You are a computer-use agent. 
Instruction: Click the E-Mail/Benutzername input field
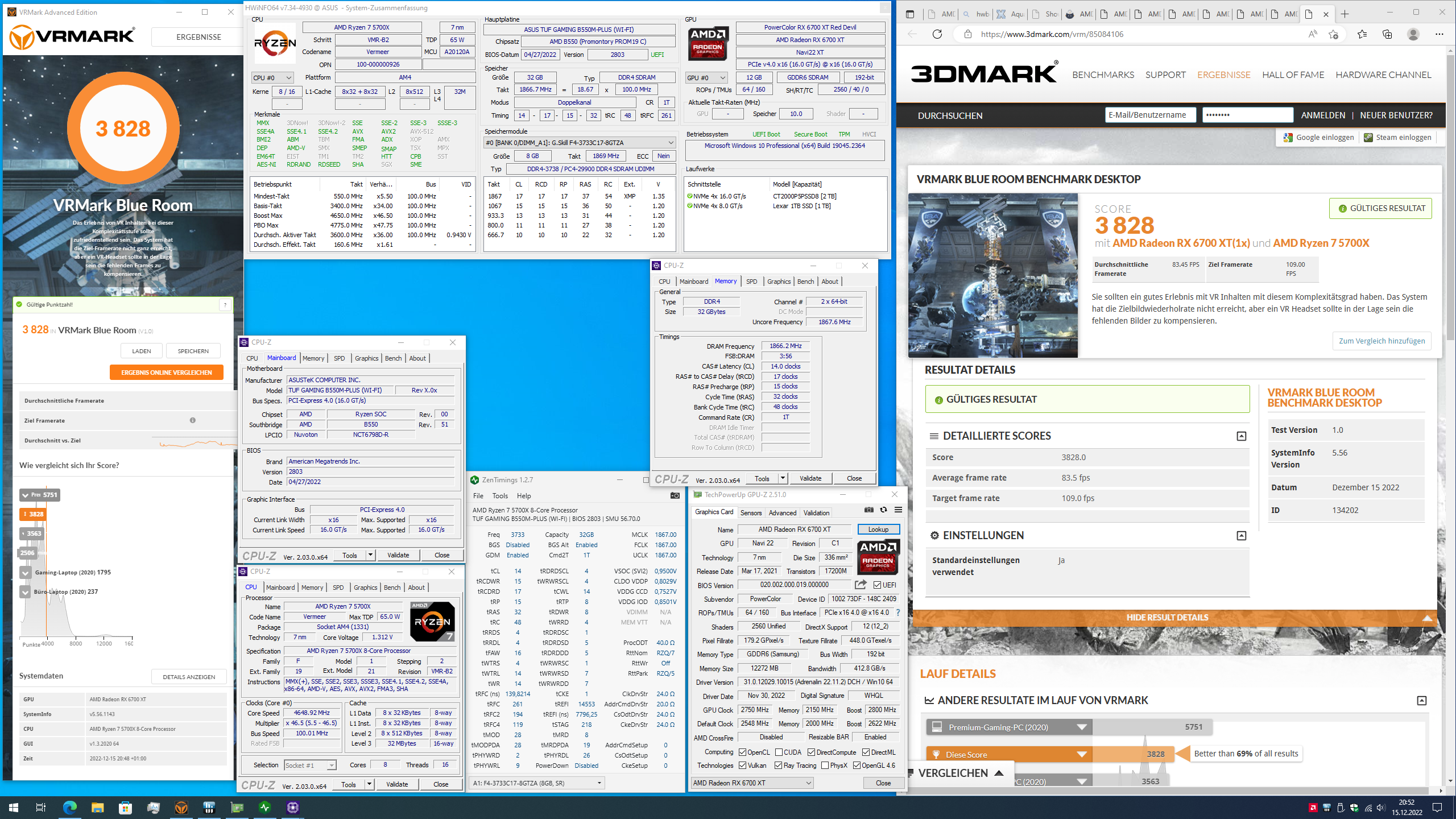tap(1151, 115)
